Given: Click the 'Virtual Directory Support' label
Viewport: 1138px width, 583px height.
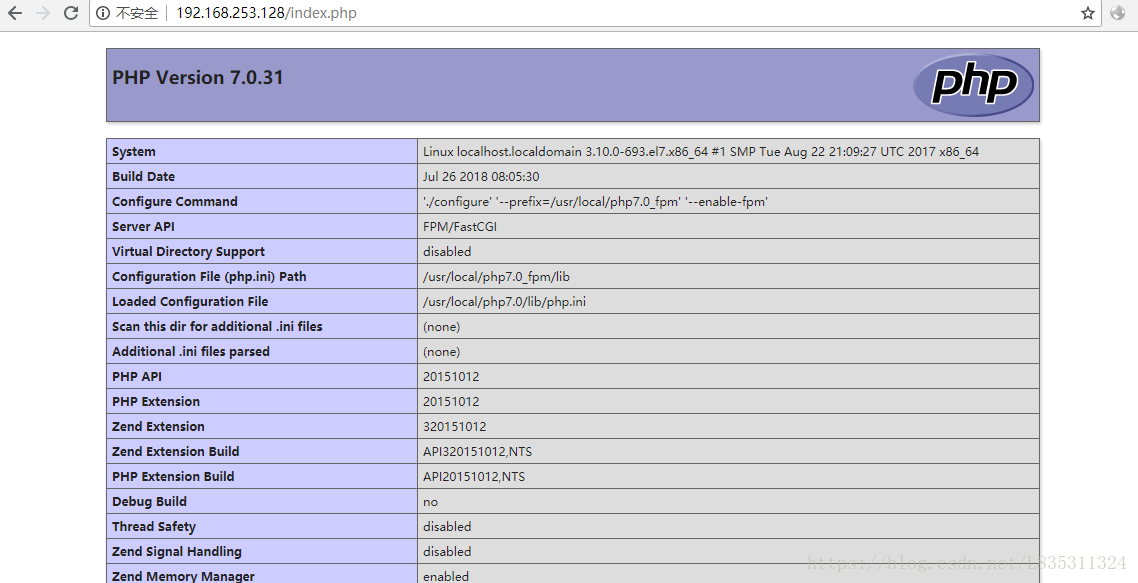Looking at the screenshot, I should tap(188, 252).
